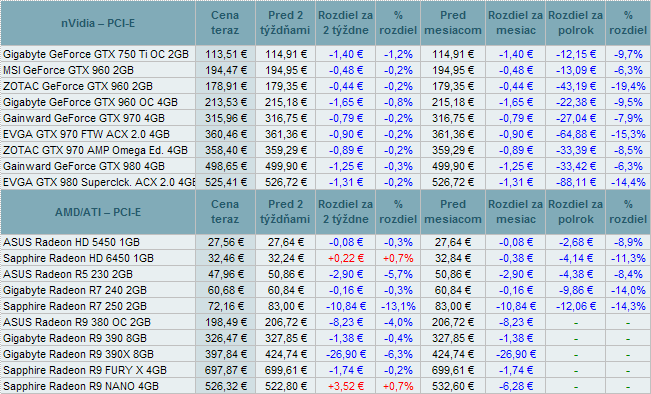Click the red +0,22 € difference value
This screenshot has height=394, width=651.
(x=345, y=258)
